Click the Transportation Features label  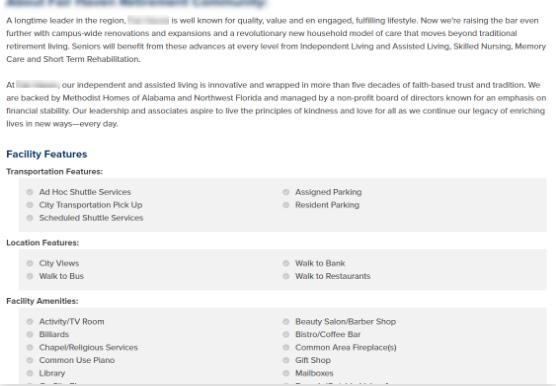coord(55,172)
